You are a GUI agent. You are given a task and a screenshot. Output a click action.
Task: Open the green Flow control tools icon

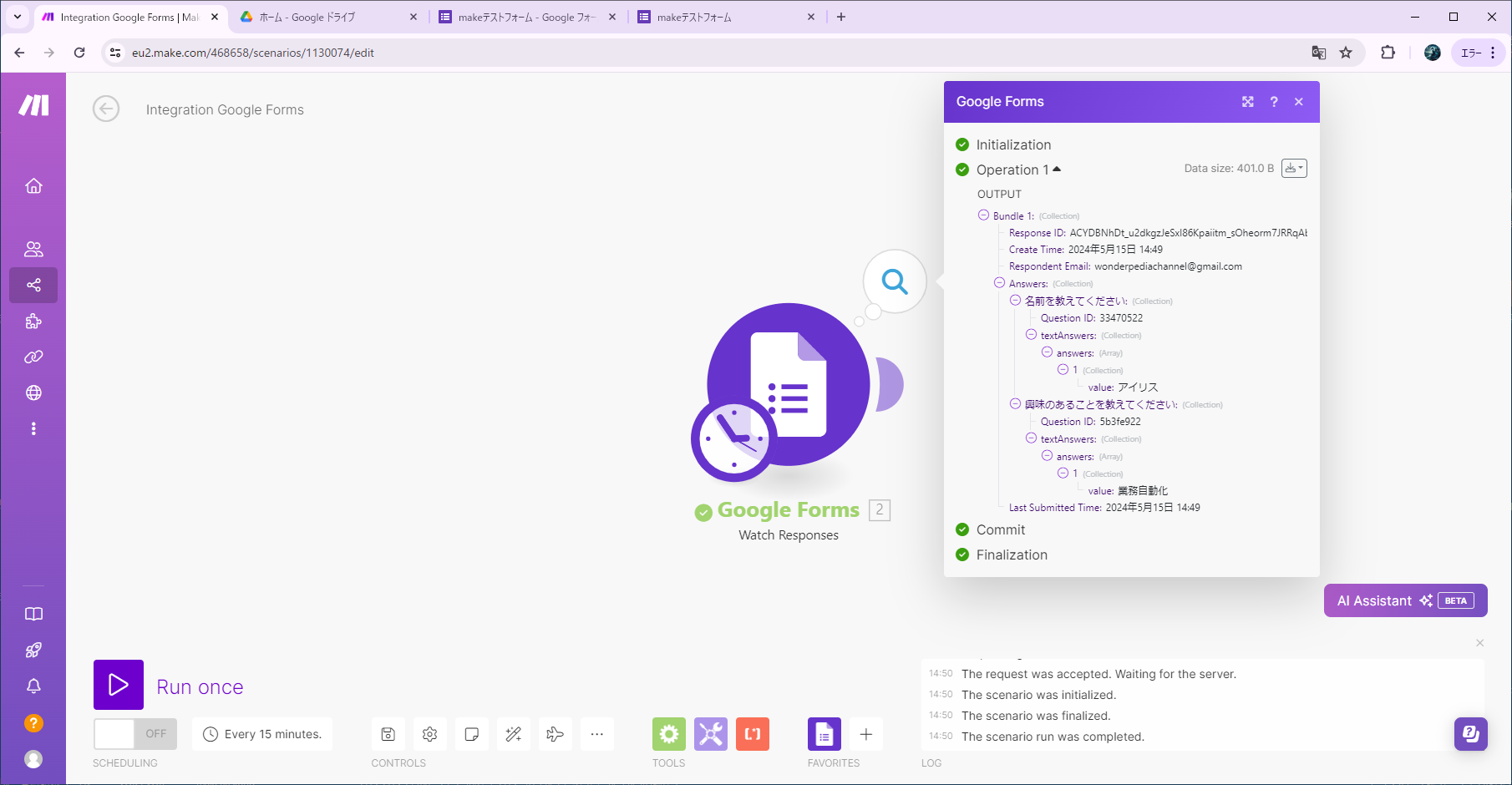(x=669, y=734)
